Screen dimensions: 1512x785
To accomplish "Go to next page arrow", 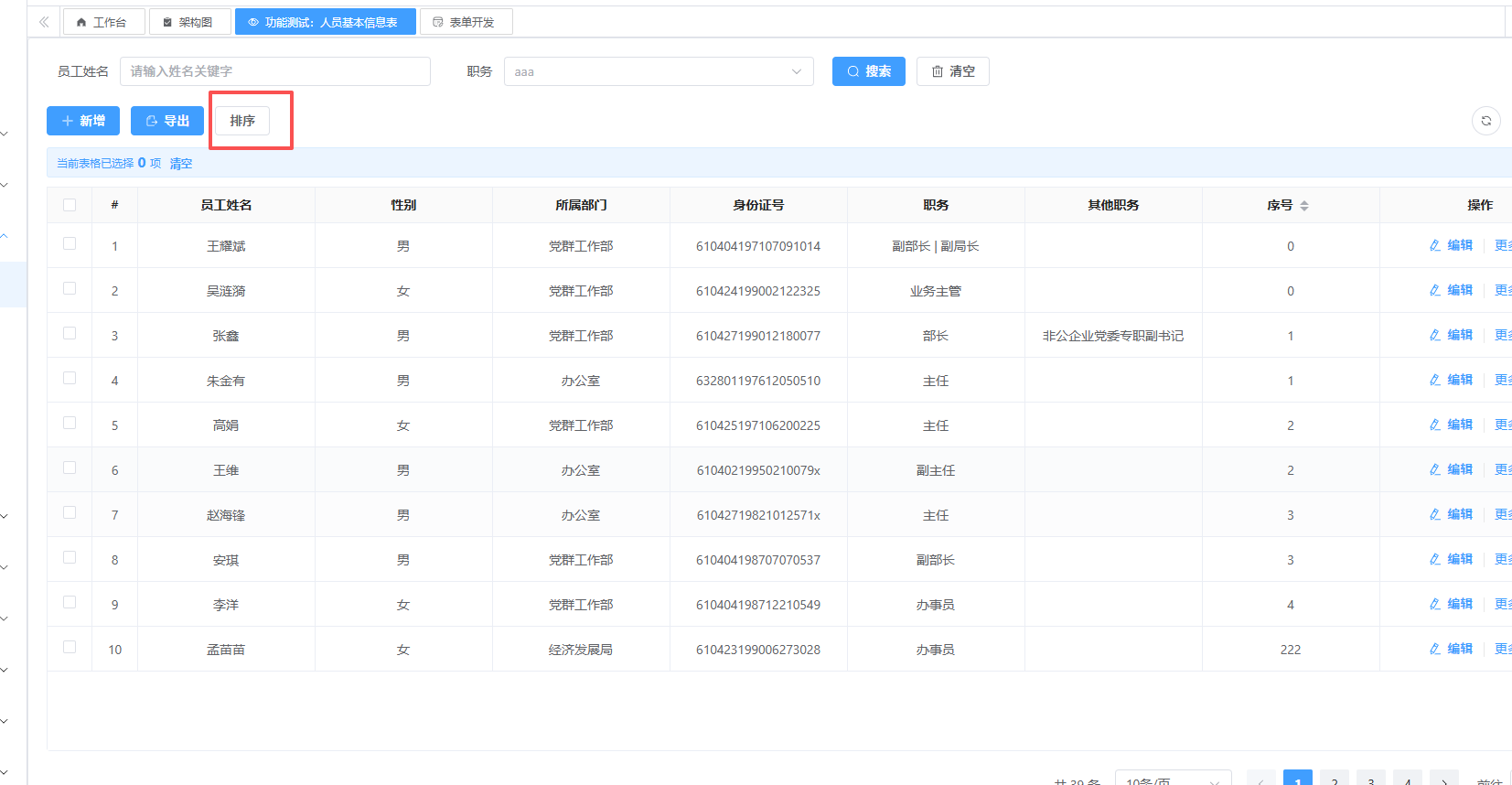I will tap(1443, 780).
